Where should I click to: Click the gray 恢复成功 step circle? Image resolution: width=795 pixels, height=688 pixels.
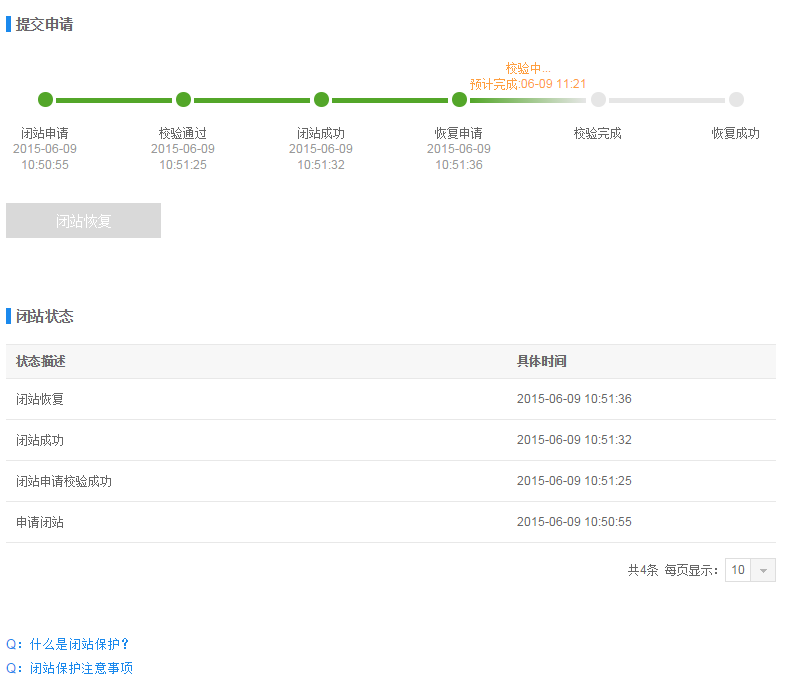pyautogui.click(x=736, y=99)
